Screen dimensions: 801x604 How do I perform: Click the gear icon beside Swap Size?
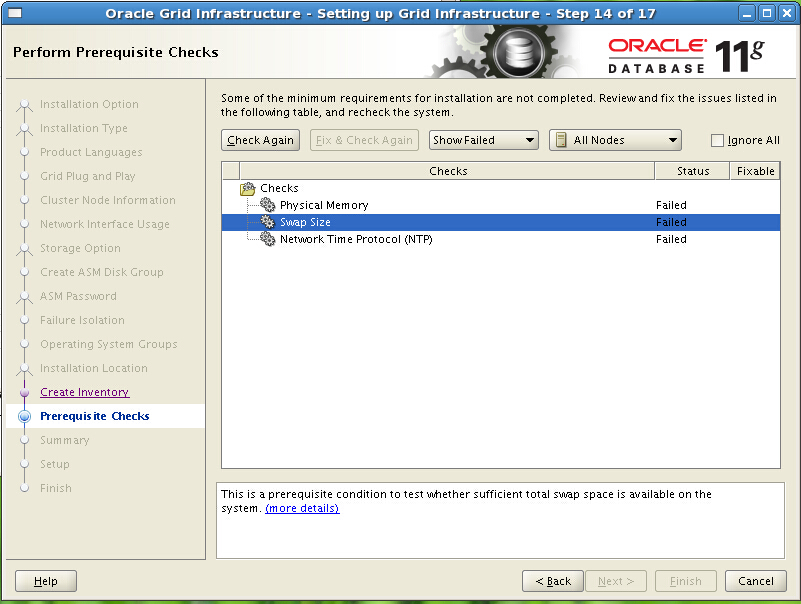(x=267, y=222)
